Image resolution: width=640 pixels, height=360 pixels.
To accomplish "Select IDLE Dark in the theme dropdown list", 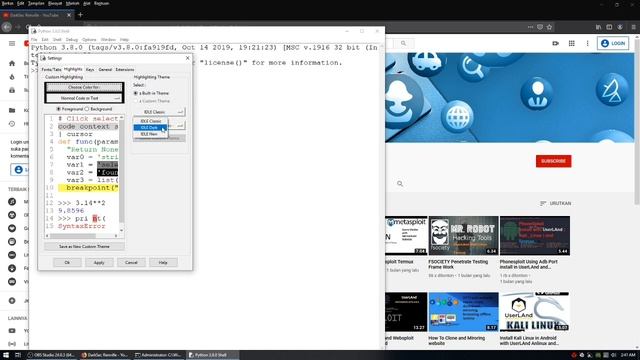I will point(150,128).
